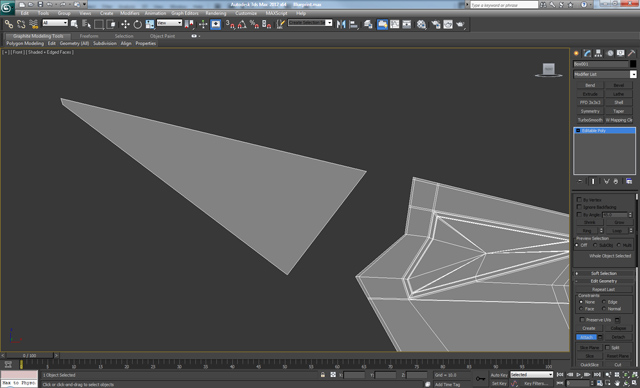Toggle the Percent Snap icon
The width and height of the screenshot is (640, 388).
coord(254,24)
